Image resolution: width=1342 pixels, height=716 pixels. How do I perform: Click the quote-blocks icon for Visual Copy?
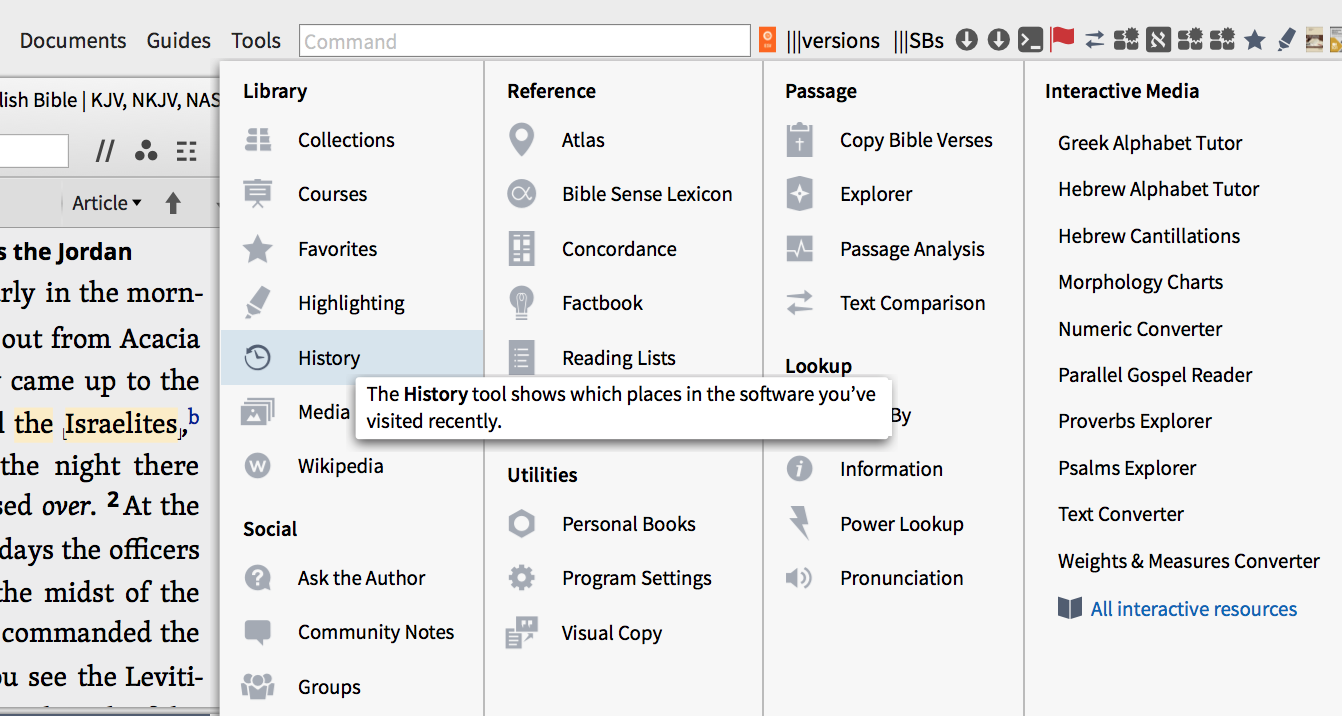pos(521,632)
